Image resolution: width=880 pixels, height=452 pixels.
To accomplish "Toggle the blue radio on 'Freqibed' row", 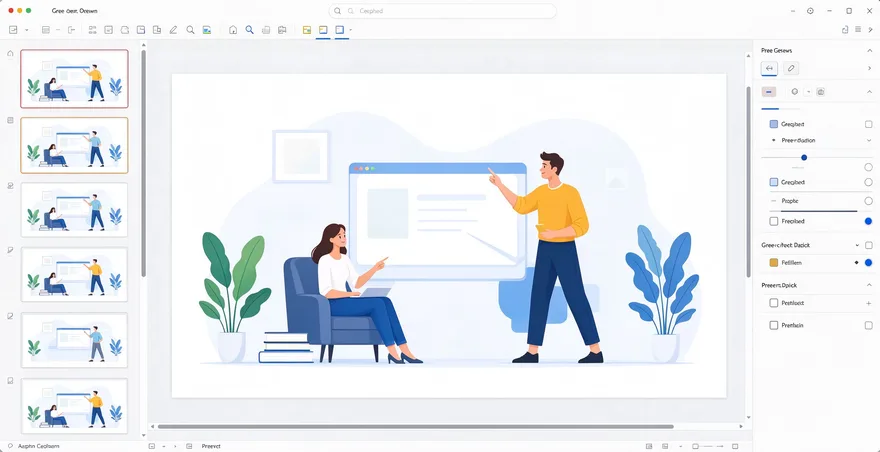I will click(x=869, y=221).
